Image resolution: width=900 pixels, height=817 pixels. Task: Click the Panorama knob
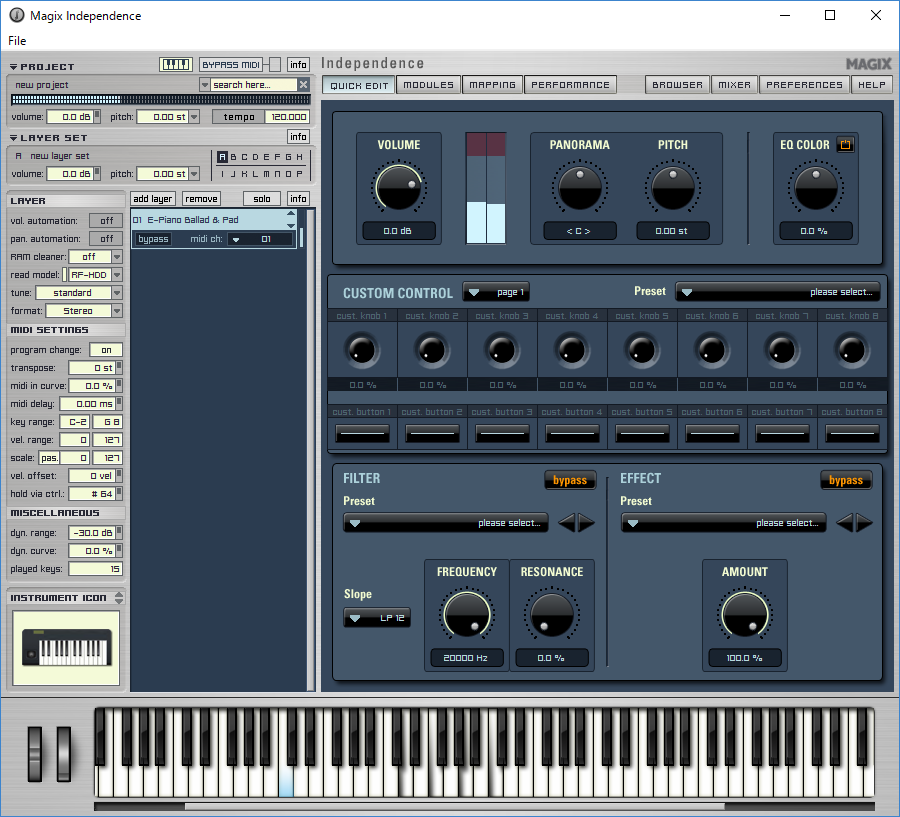coord(580,188)
